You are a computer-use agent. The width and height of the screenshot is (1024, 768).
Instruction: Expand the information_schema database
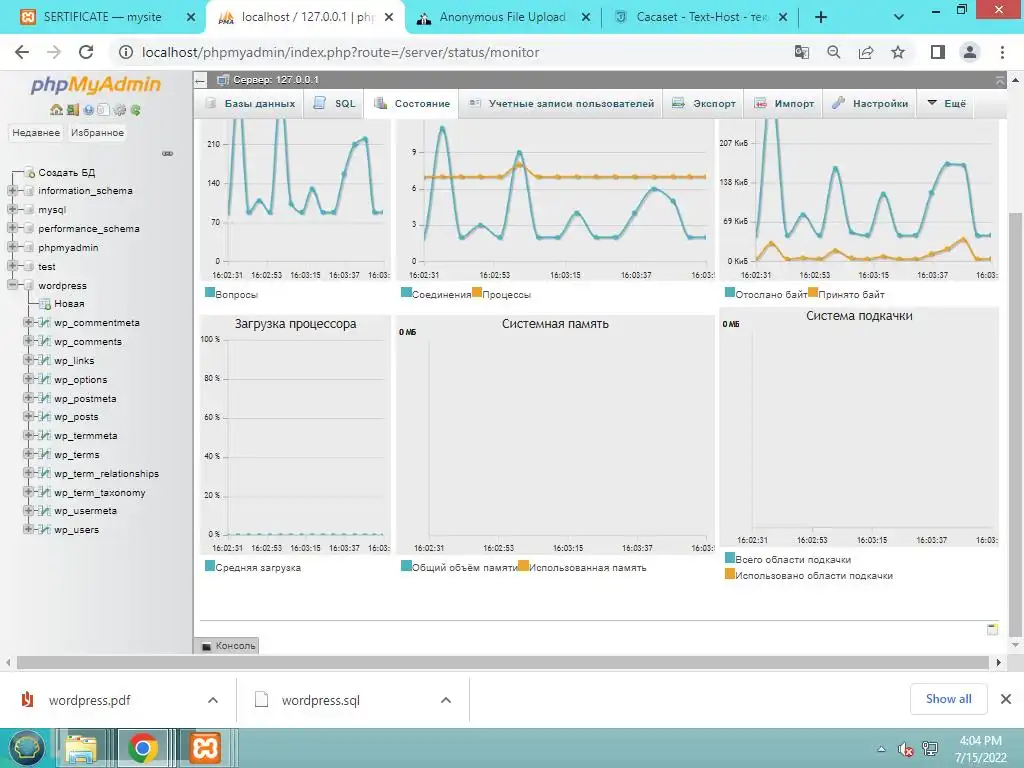12,191
